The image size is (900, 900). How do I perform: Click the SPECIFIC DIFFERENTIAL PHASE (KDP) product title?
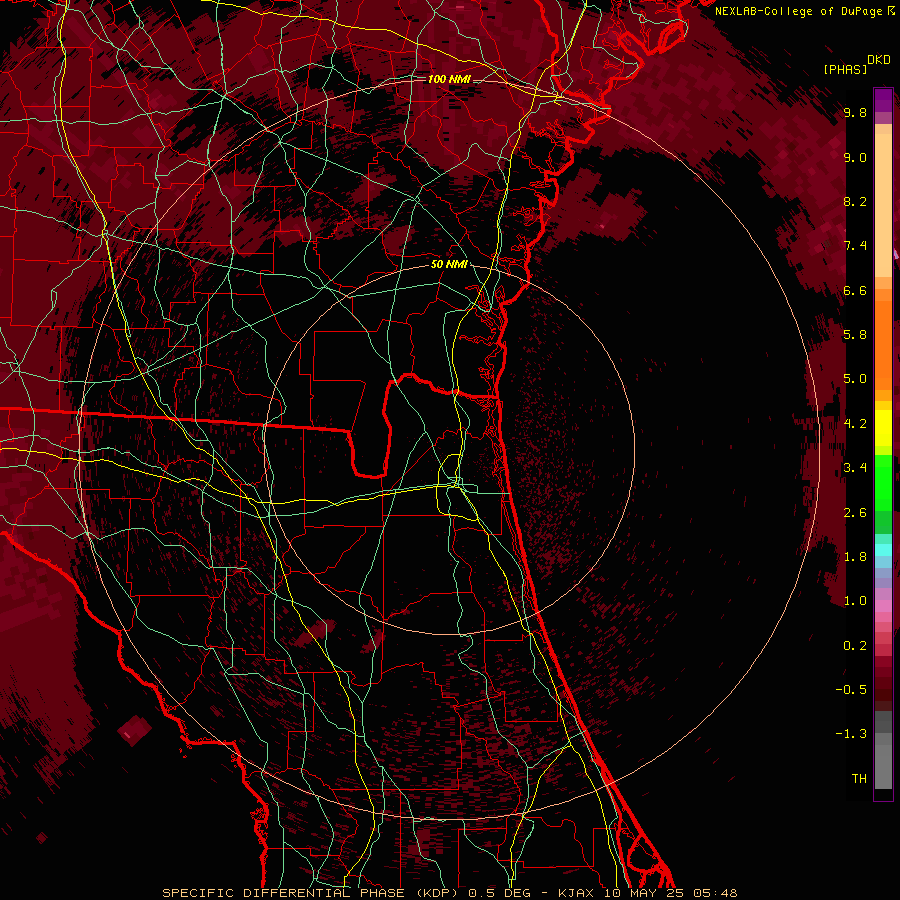(x=311, y=893)
